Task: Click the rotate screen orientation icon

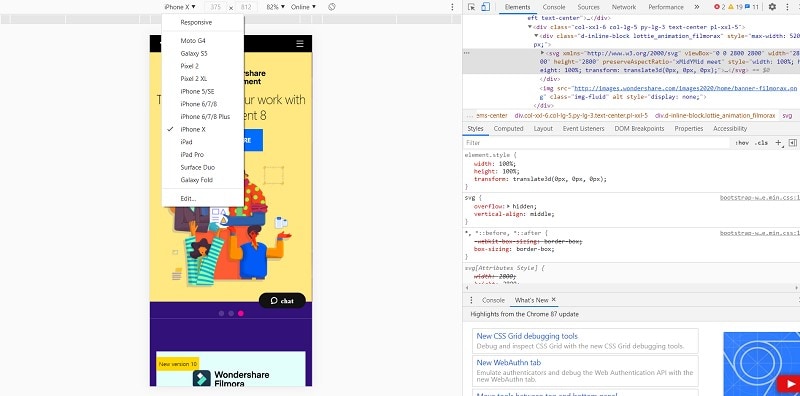Action: click(x=332, y=7)
